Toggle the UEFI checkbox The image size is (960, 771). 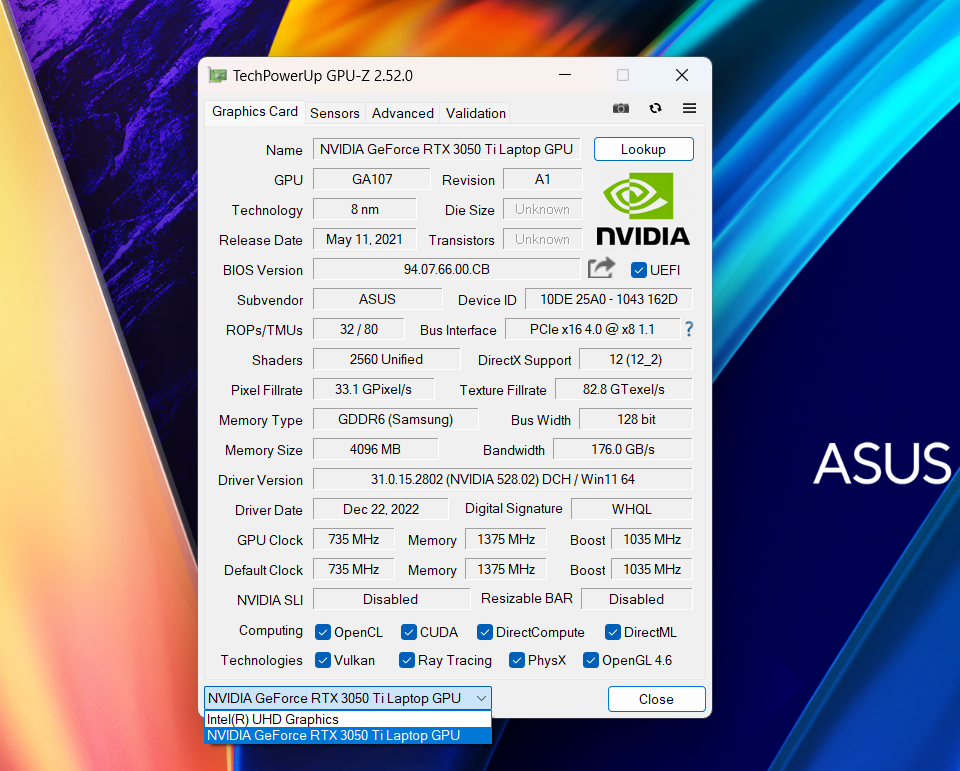(639, 270)
